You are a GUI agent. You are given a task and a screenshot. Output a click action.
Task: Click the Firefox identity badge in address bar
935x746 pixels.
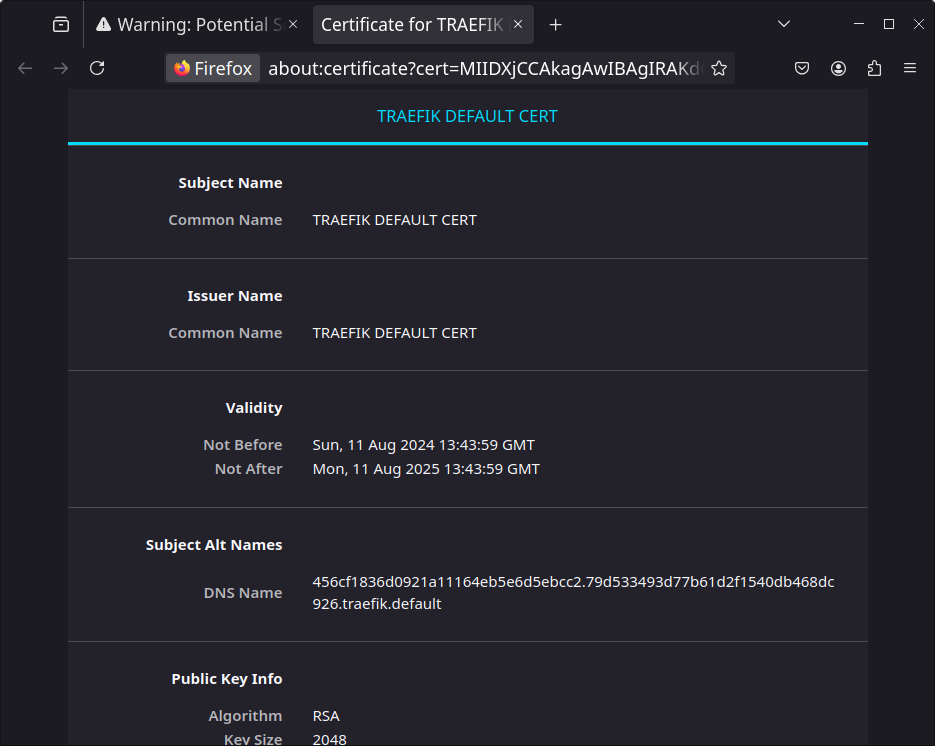tap(213, 69)
